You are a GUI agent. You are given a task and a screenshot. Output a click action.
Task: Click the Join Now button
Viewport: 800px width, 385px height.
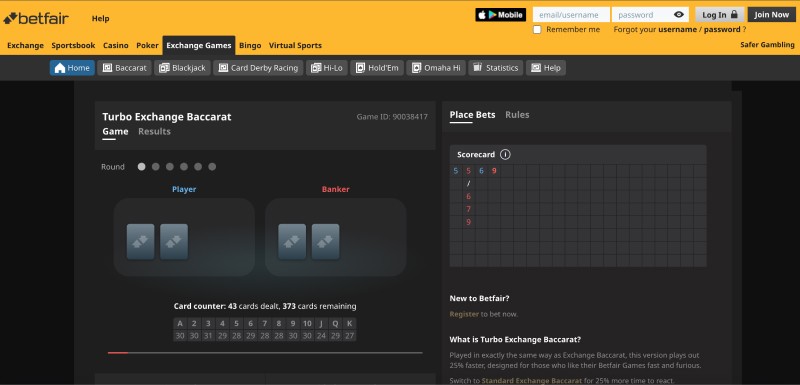click(x=771, y=15)
